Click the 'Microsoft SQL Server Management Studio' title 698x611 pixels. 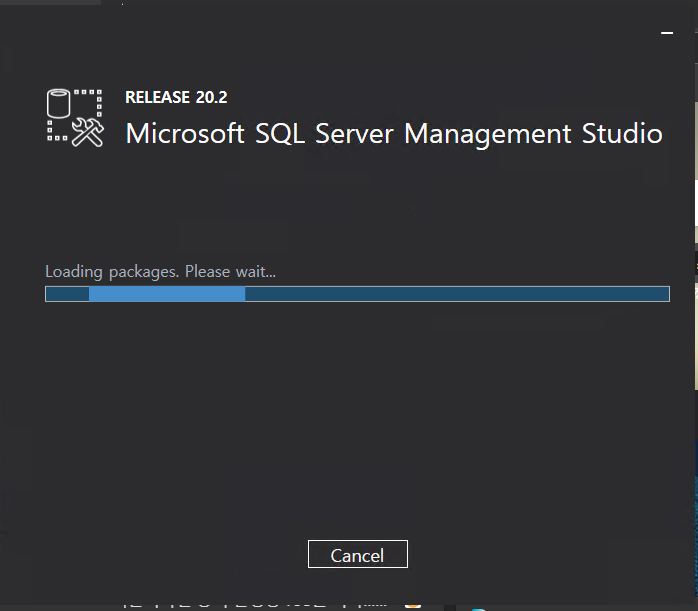(x=394, y=134)
